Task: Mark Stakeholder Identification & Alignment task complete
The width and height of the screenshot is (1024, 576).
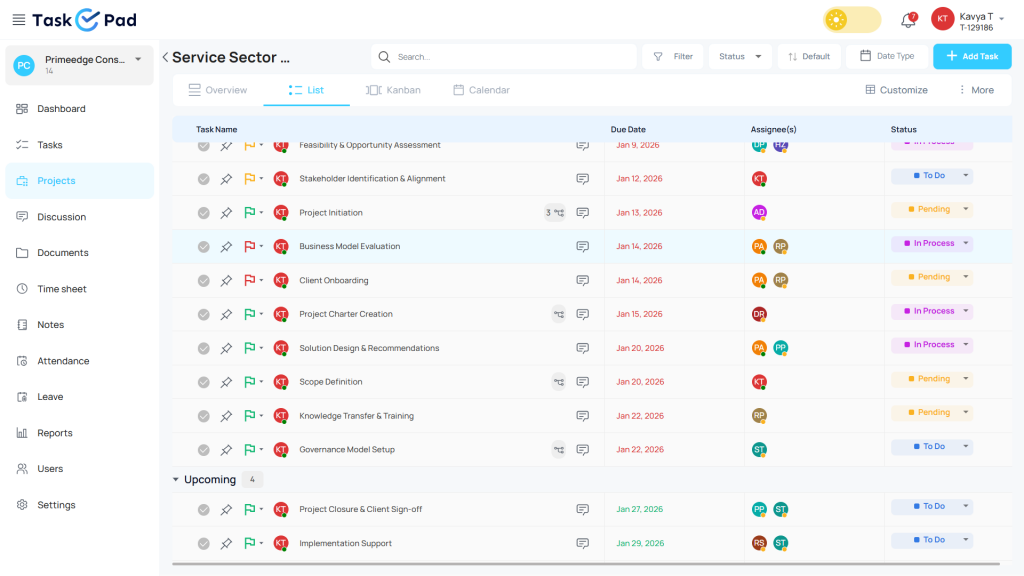Action: click(x=203, y=179)
